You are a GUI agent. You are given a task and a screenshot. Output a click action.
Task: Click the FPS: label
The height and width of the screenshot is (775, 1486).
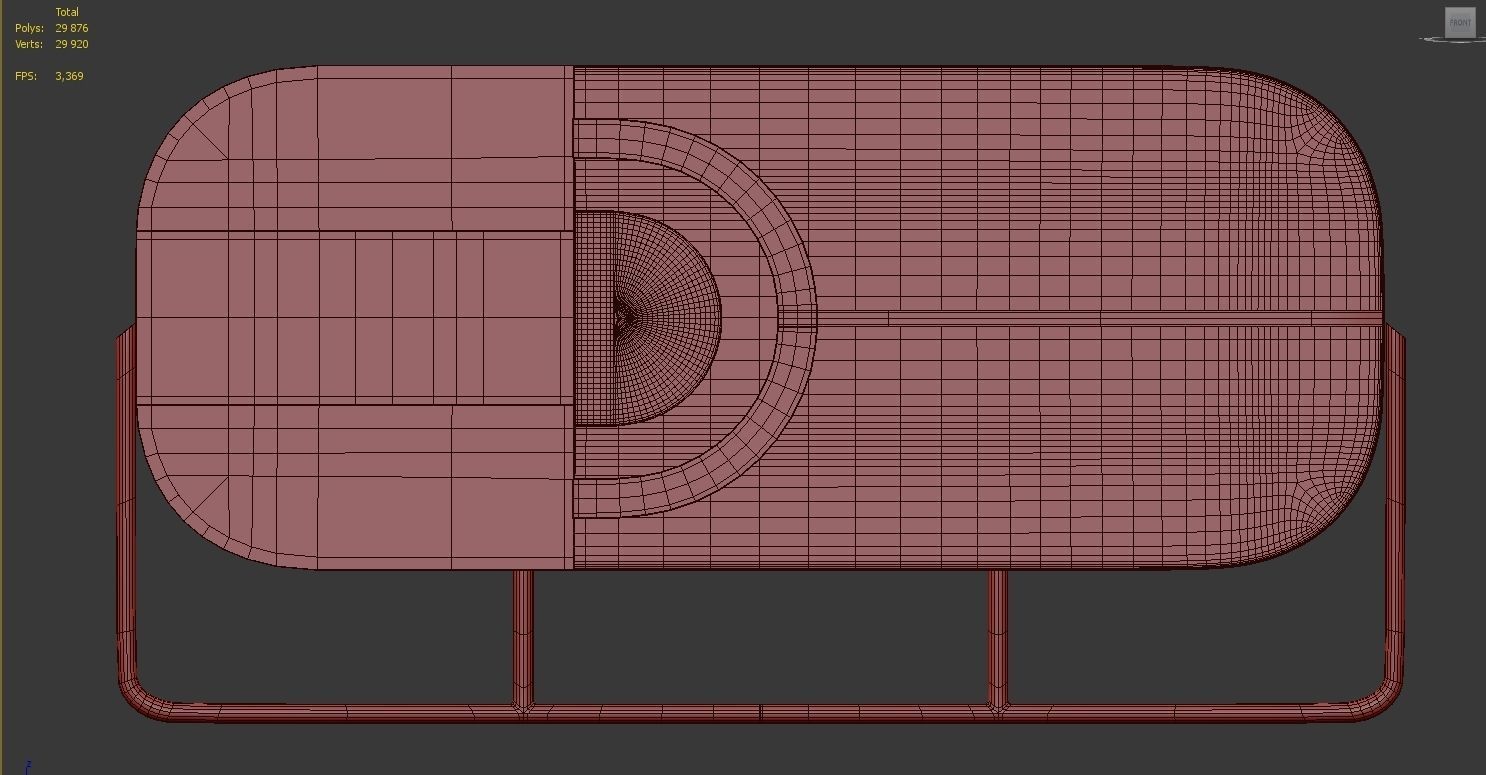26,76
